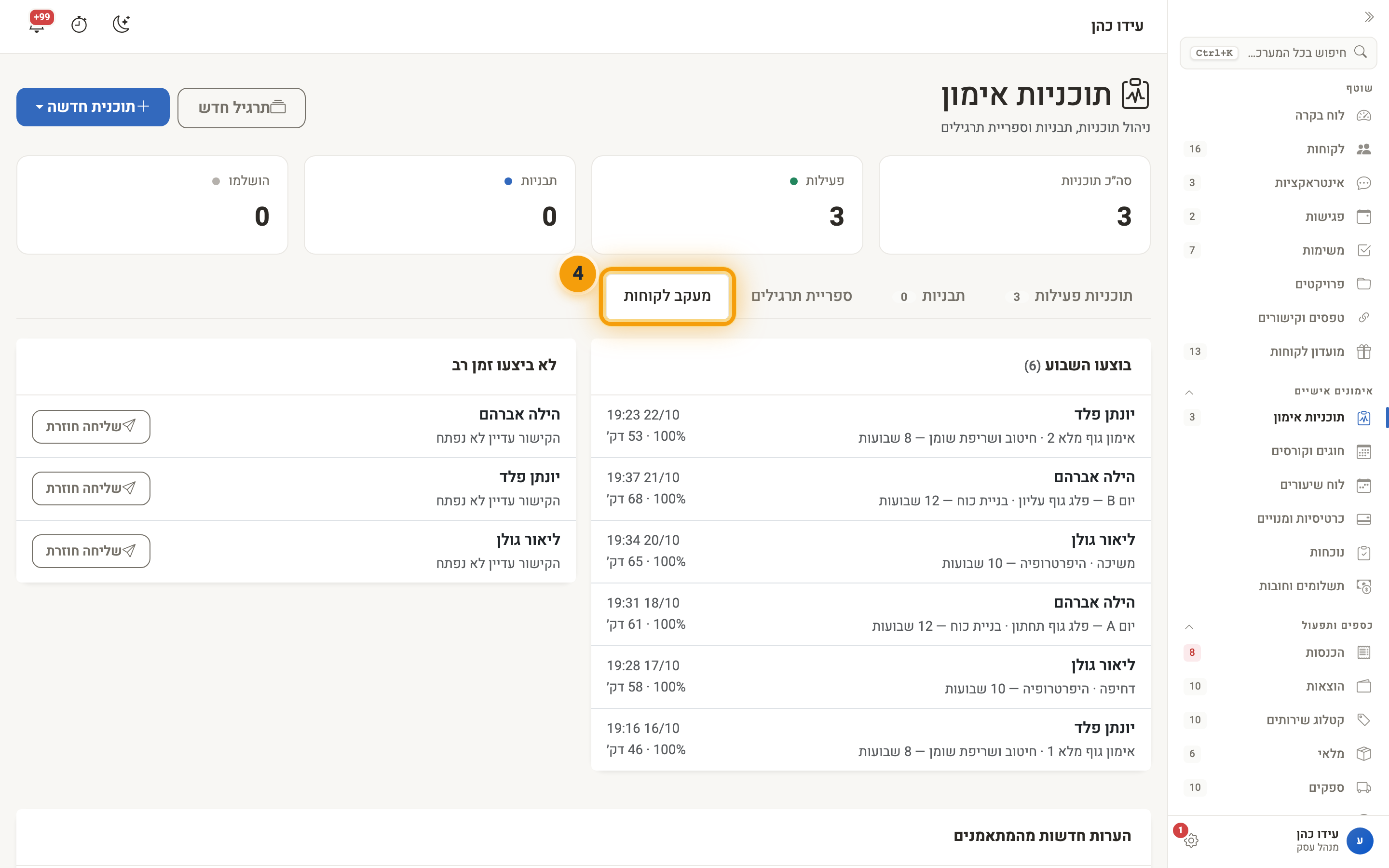Open משימות tasks in the sidebar
Screen dimensions: 1389x868
(x=1278, y=250)
